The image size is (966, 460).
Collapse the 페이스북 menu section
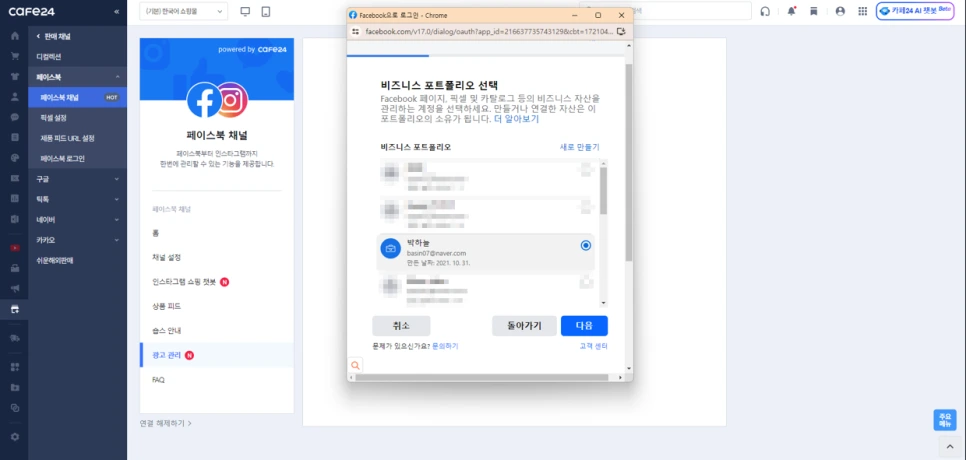tap(78, 77)
